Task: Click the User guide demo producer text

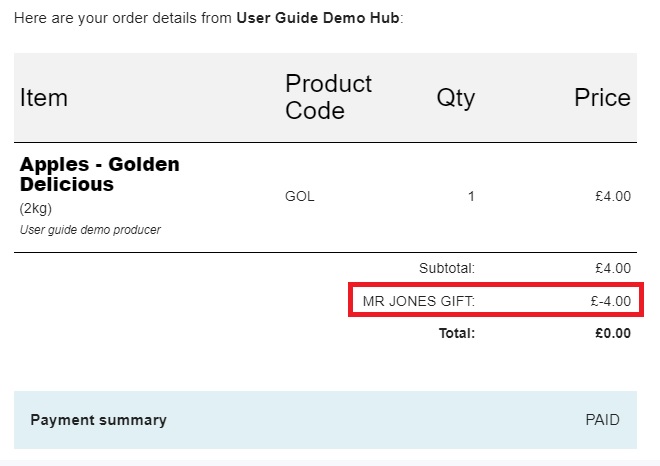Action: pyautogui.click(x=90, y=229)
